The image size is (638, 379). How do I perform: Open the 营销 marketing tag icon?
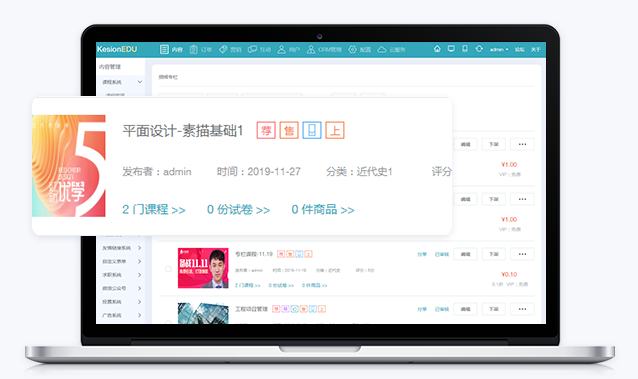(x=223, y=49)
